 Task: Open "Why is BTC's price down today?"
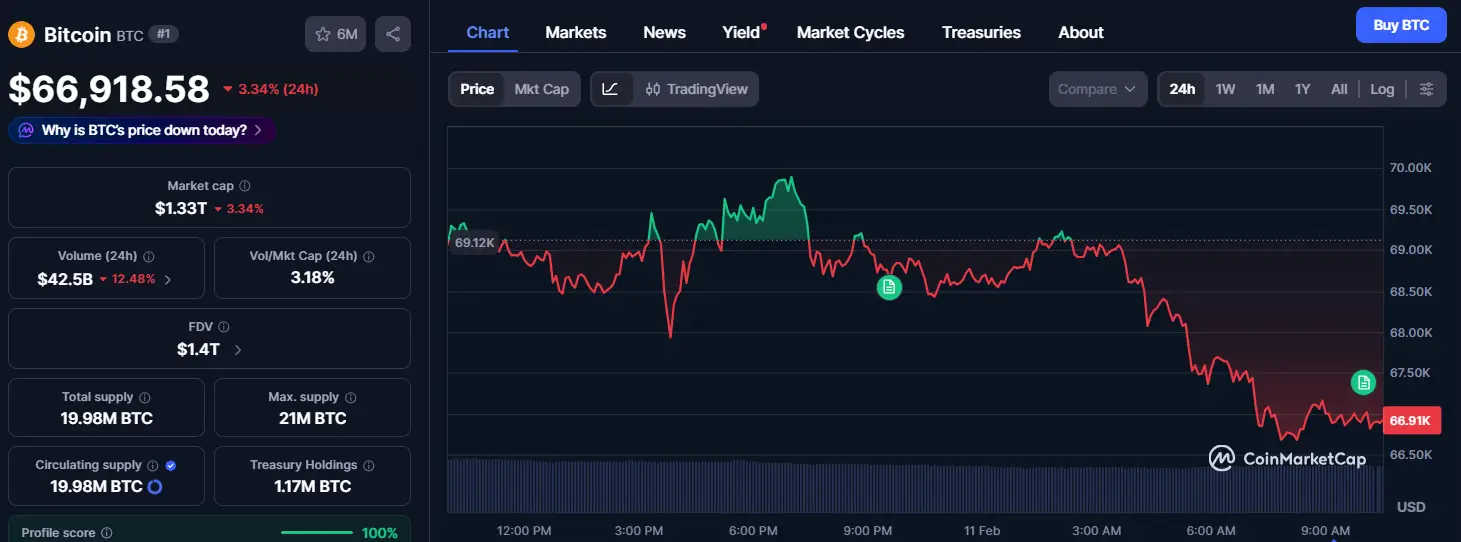(143, 130)
